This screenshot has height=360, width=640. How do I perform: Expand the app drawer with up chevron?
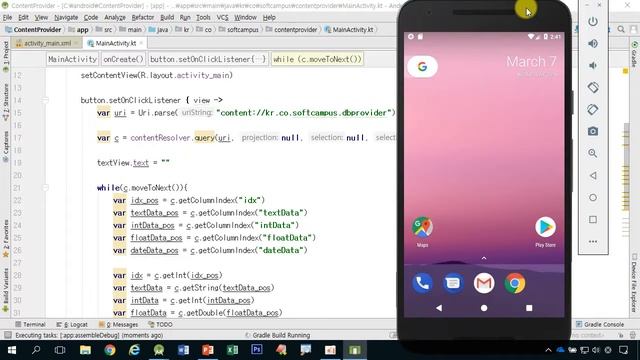click(484, 258)
